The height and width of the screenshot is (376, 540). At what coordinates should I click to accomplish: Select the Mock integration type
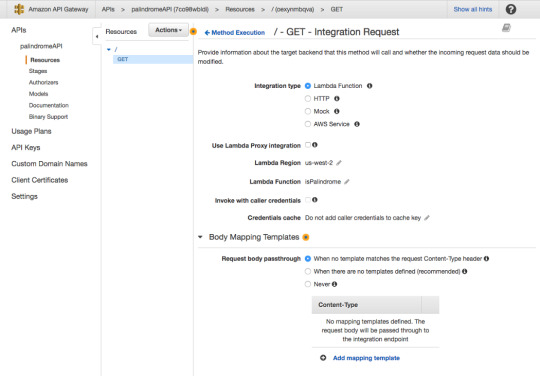(308, 111)
